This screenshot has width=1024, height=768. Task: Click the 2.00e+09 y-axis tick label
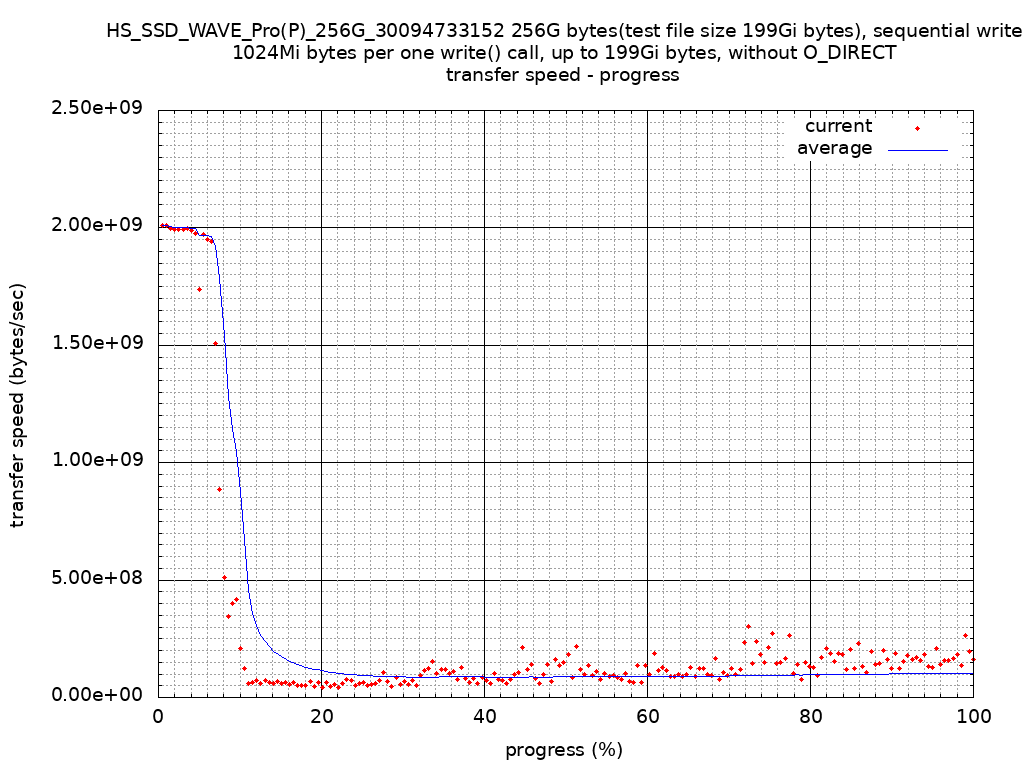(99, 225)
